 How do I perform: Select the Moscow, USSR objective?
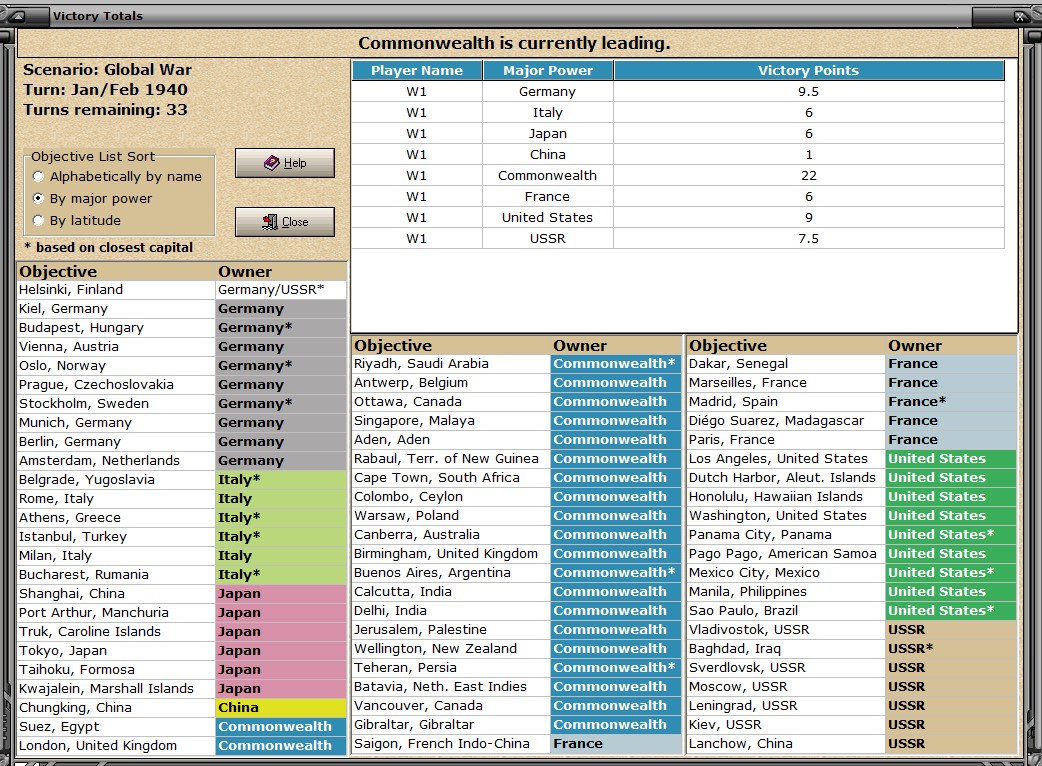(x=785, y=687)
